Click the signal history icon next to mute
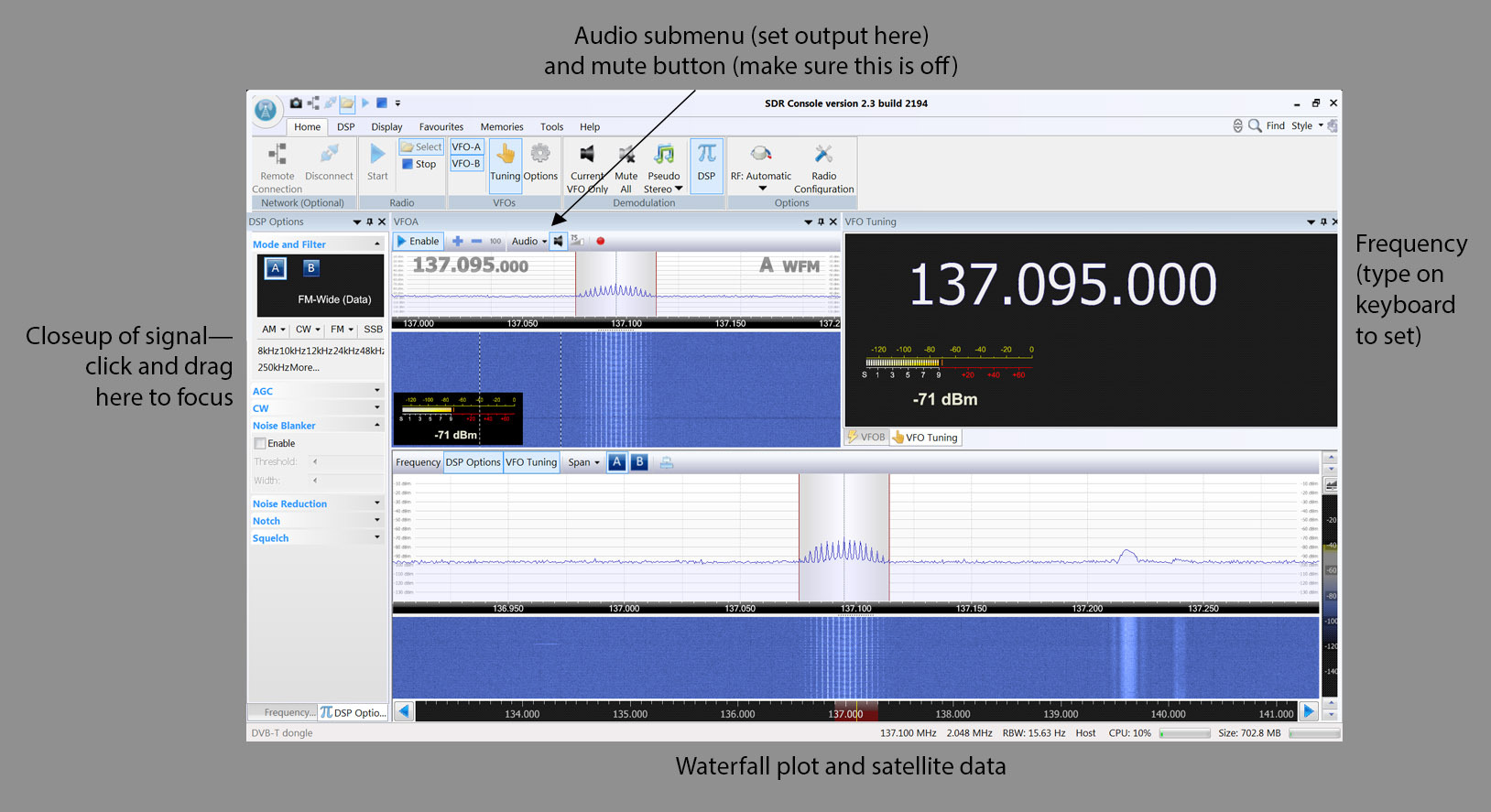 coord(578,241)
